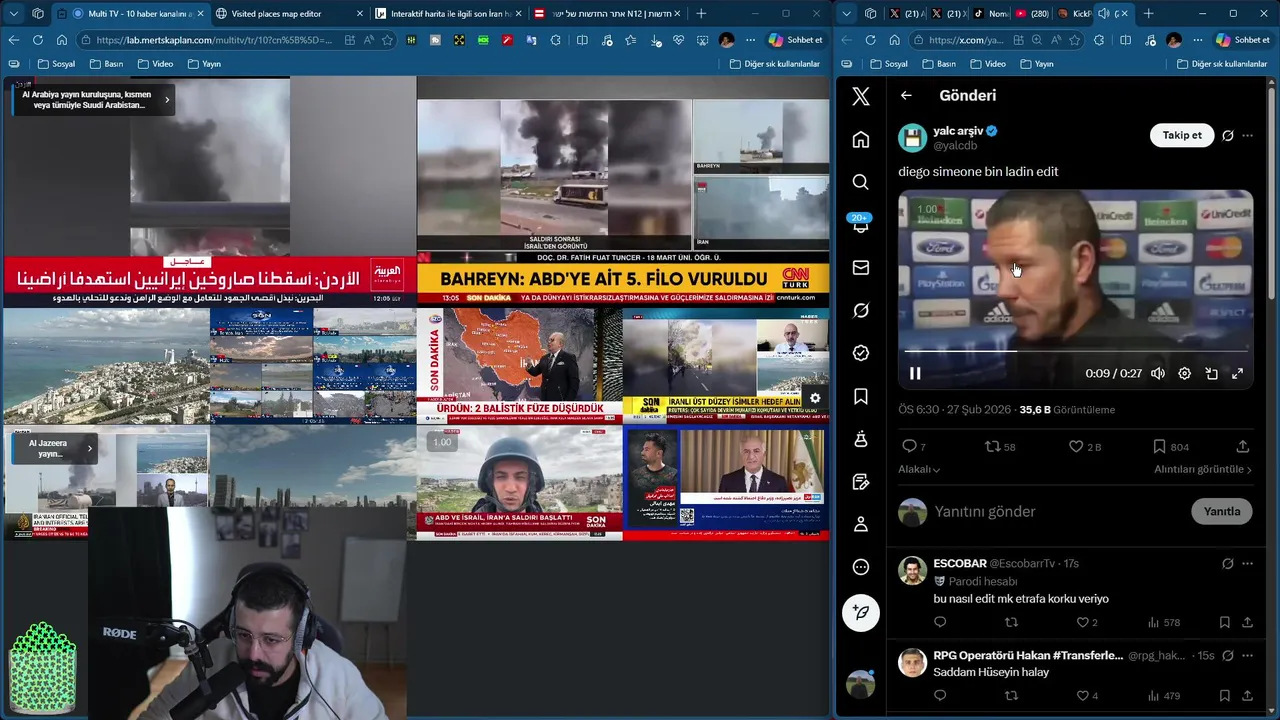Expand the video to fullscreen
Viewport: 1280px width, 720px height.
click(x=1237, y=374)
